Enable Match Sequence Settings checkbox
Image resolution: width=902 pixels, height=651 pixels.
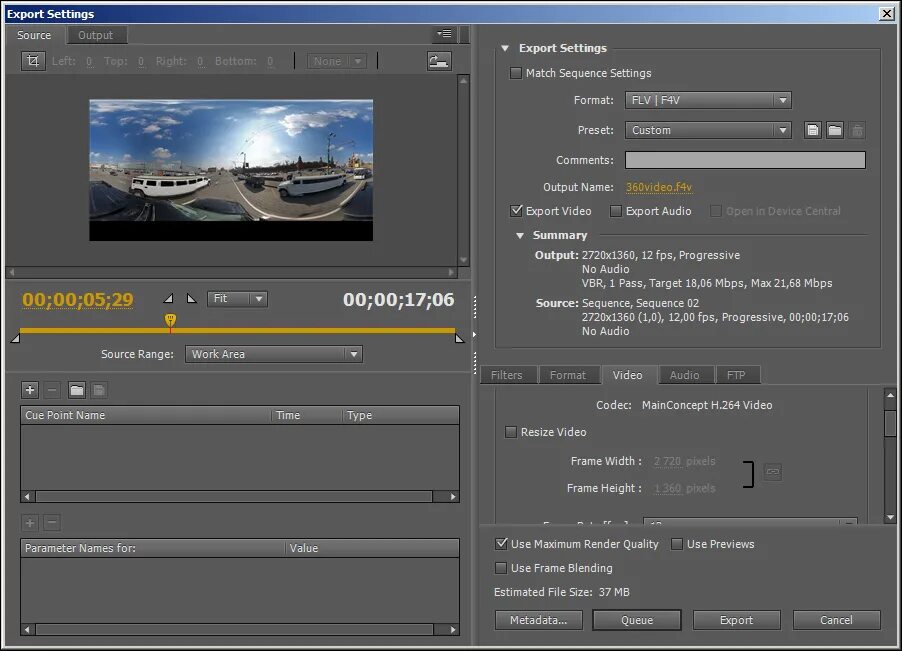516,73
